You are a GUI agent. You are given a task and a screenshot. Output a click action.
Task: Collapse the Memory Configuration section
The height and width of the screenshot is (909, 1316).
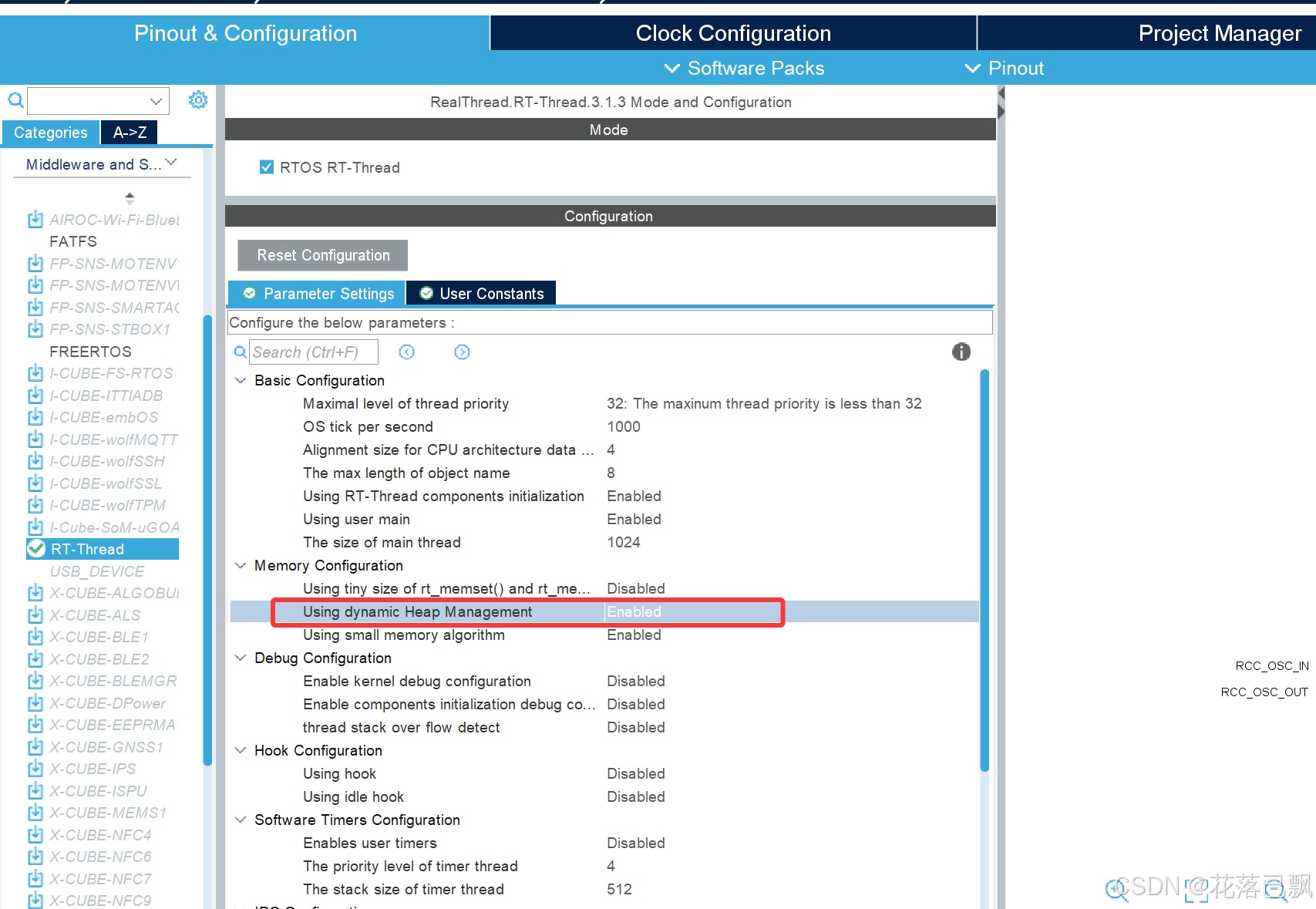[241, 565]
